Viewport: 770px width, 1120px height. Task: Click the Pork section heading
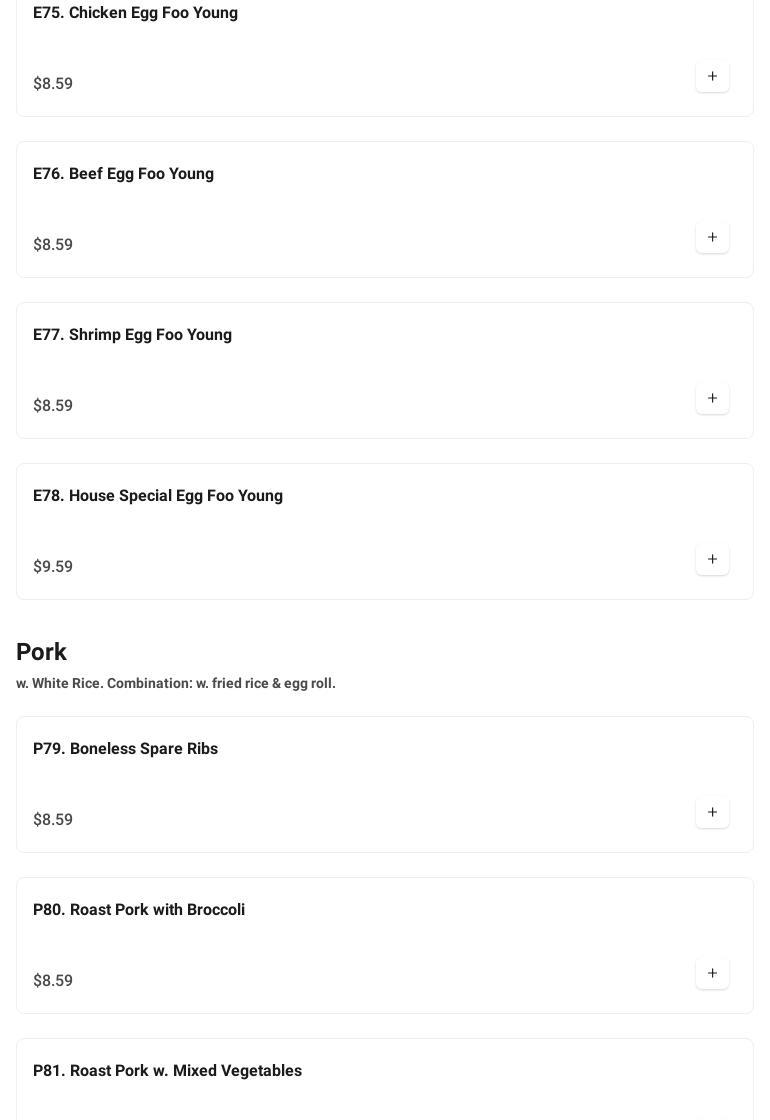point(42,652)
